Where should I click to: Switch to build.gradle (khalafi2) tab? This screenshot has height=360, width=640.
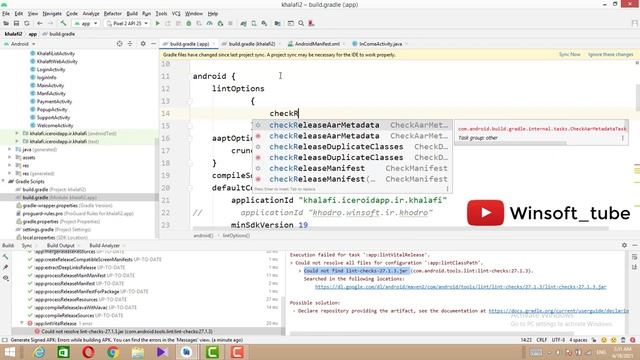[251, 44]
